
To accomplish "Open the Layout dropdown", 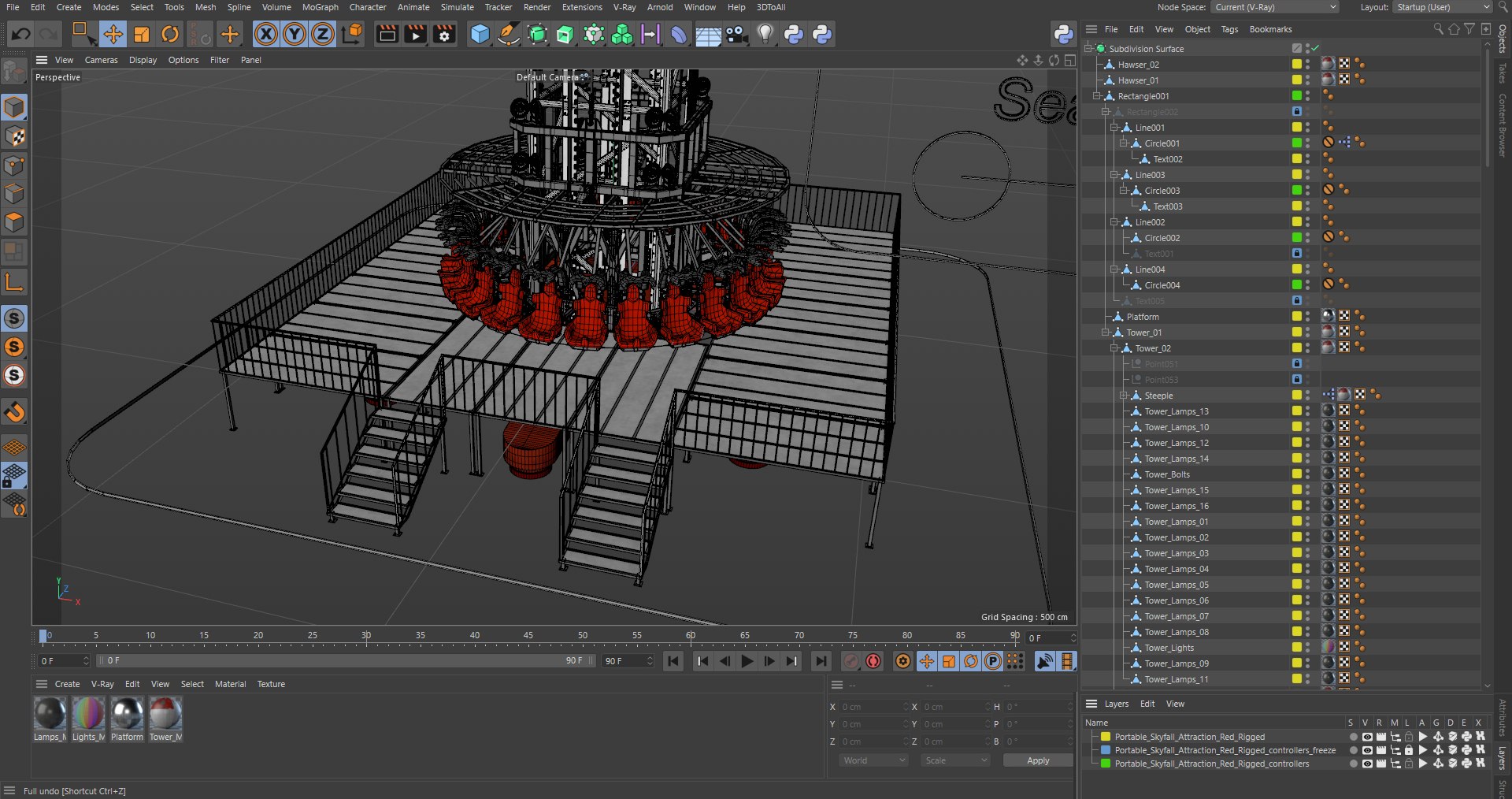I will (x=1442, y=7).
